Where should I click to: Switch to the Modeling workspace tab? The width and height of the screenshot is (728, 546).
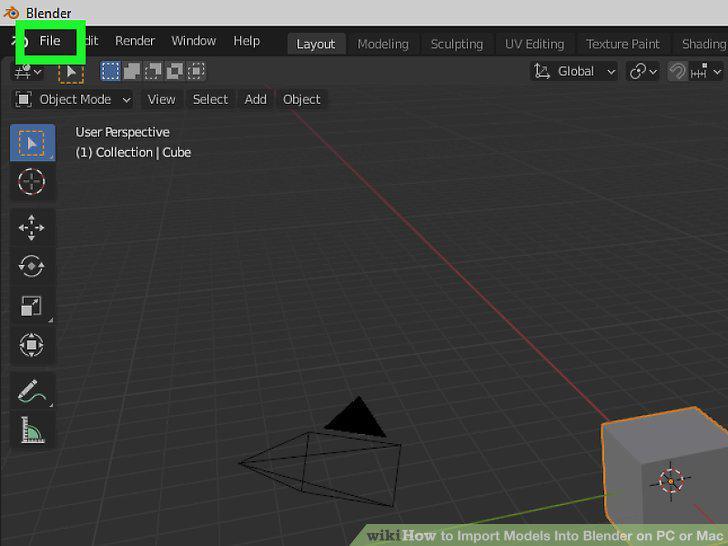[383, 44]
